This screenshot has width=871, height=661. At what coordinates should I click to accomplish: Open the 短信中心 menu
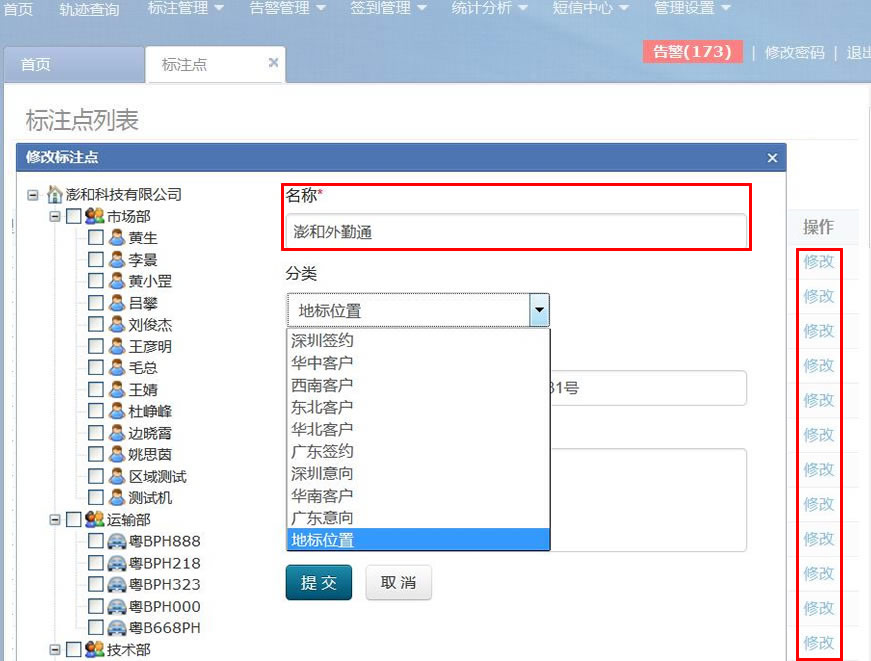[x=590, y=8]
